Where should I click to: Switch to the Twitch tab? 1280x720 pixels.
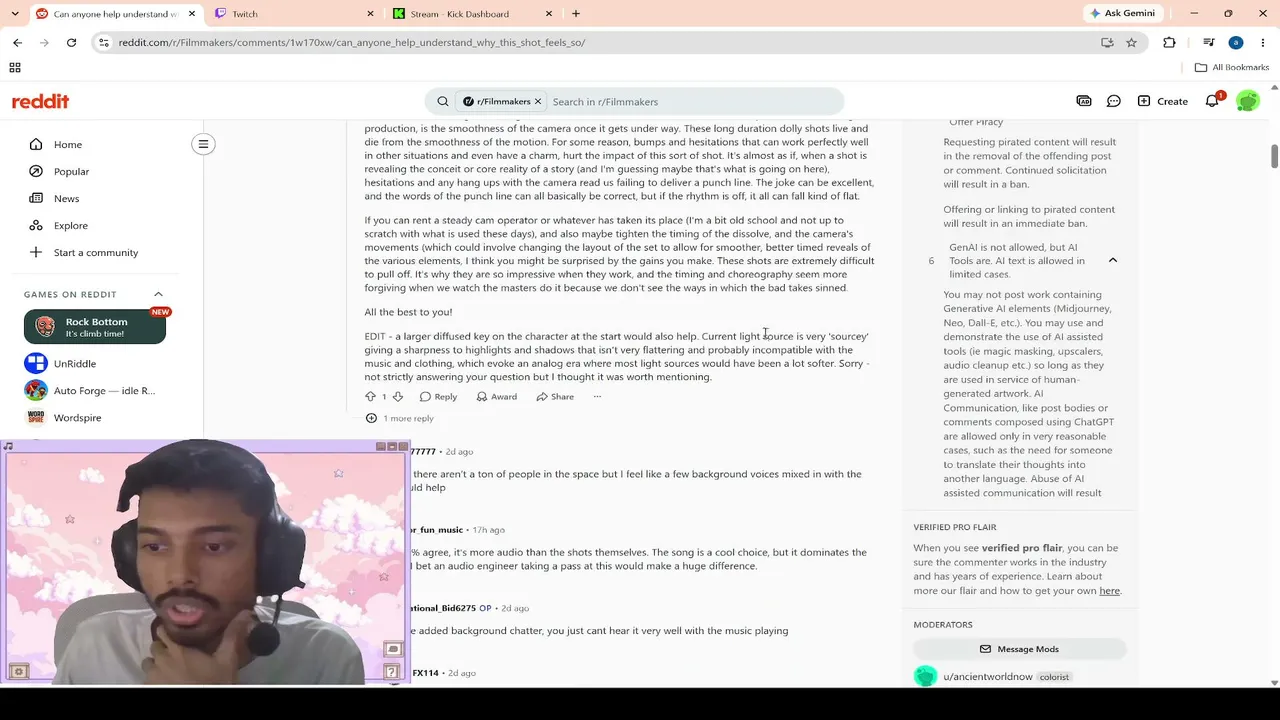pos(294,14)
